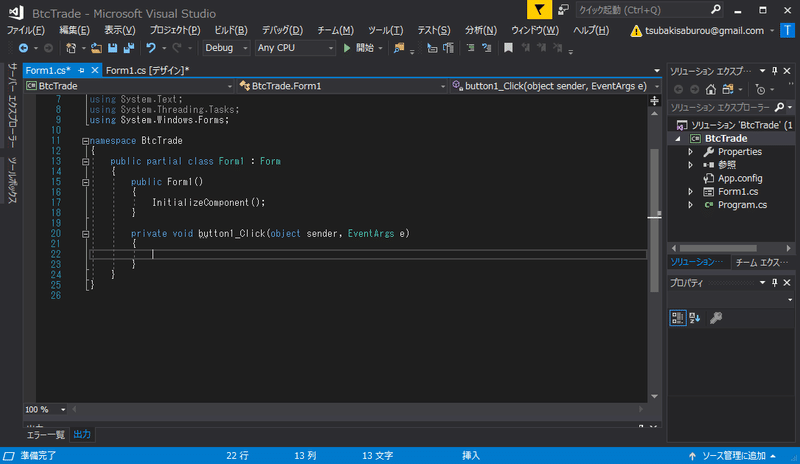The height and width of the screenshot is (464, 800).
Task: Sort the Properties panel alphabetically
Action: click(694, 318)
